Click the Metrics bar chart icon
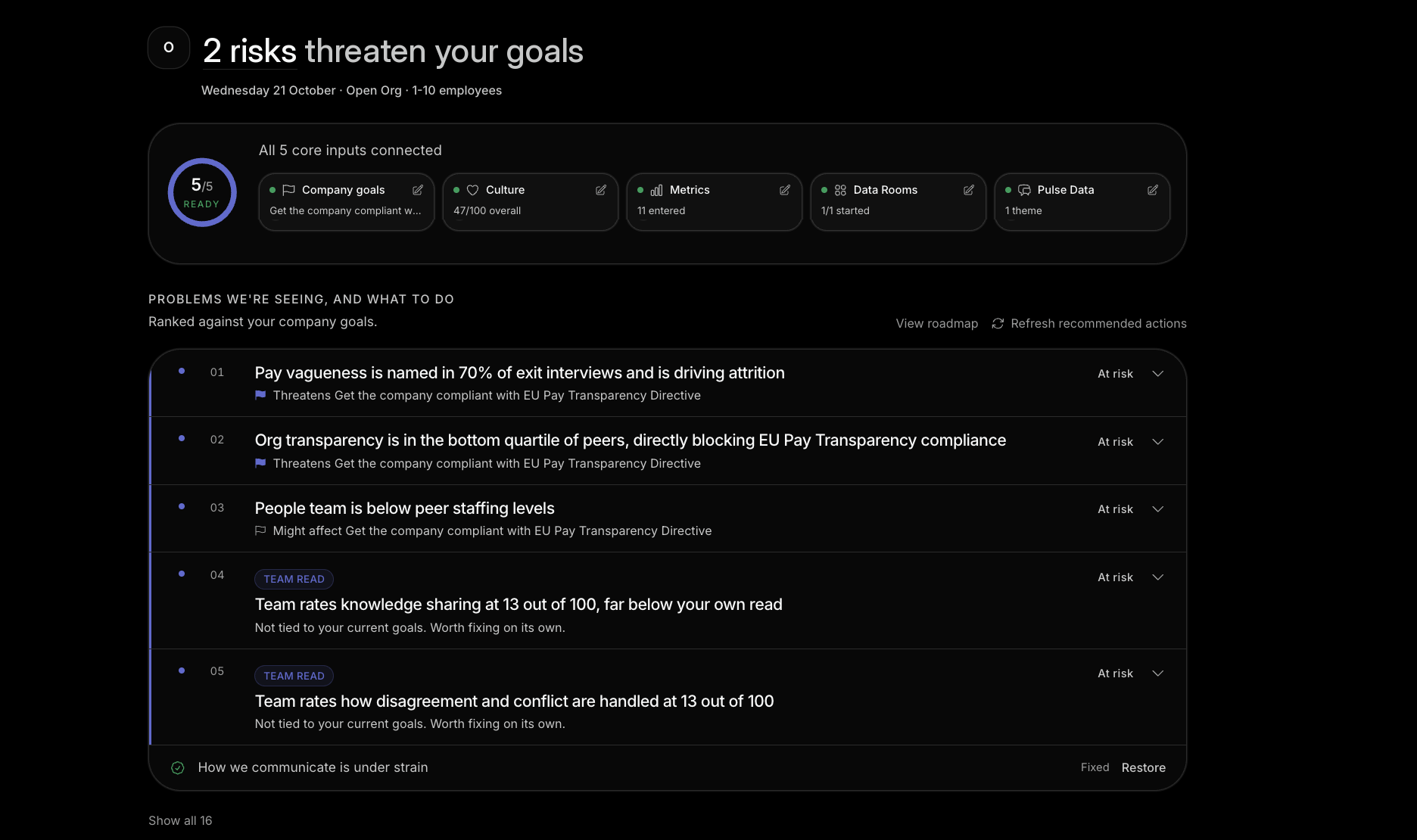This screenshot has height=840, width=1417. (656, 190)
